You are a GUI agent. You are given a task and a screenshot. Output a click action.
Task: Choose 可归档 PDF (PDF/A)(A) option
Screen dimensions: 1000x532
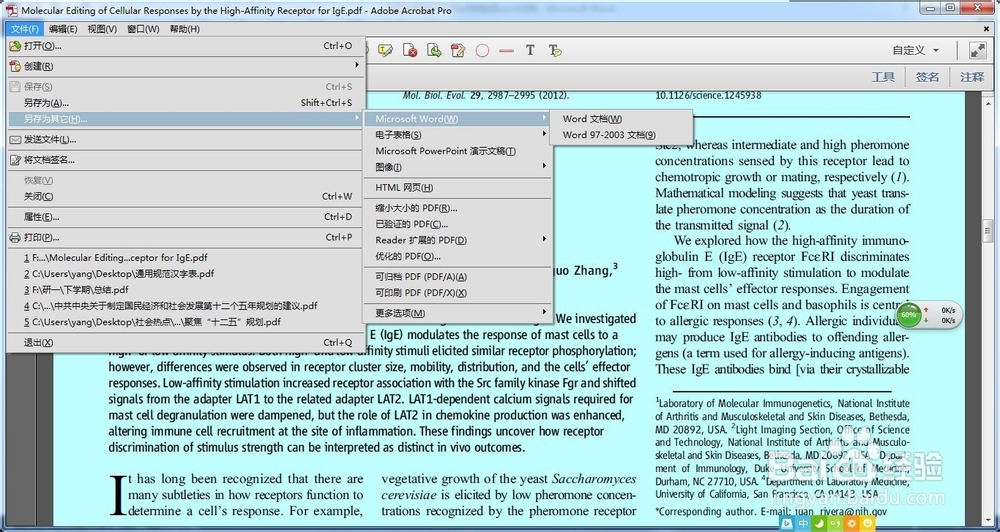458,276
